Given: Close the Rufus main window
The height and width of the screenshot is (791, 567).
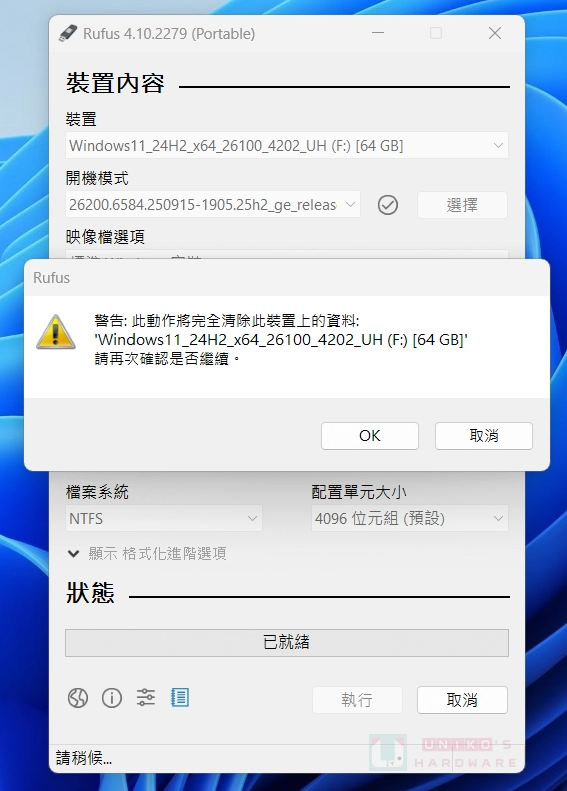Looking at the screenshot, I should tap(495, 33).
